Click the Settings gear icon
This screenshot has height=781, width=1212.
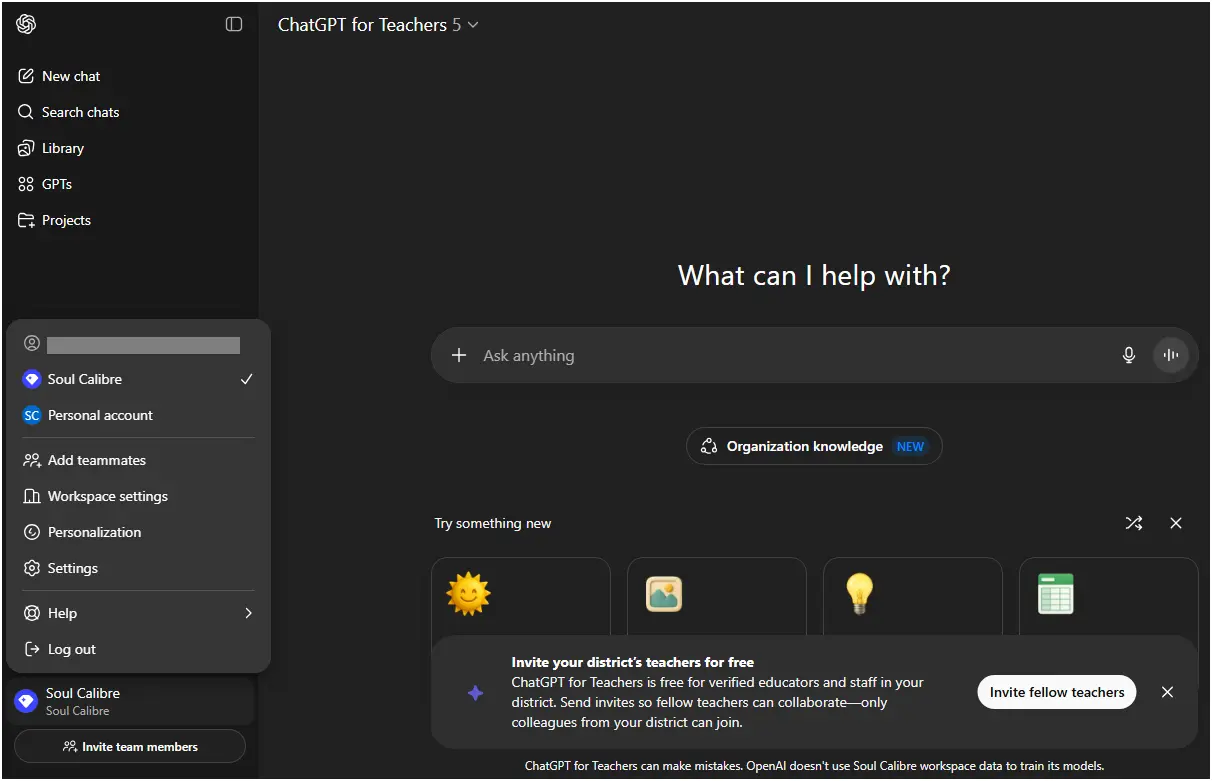tap(32, 568)
